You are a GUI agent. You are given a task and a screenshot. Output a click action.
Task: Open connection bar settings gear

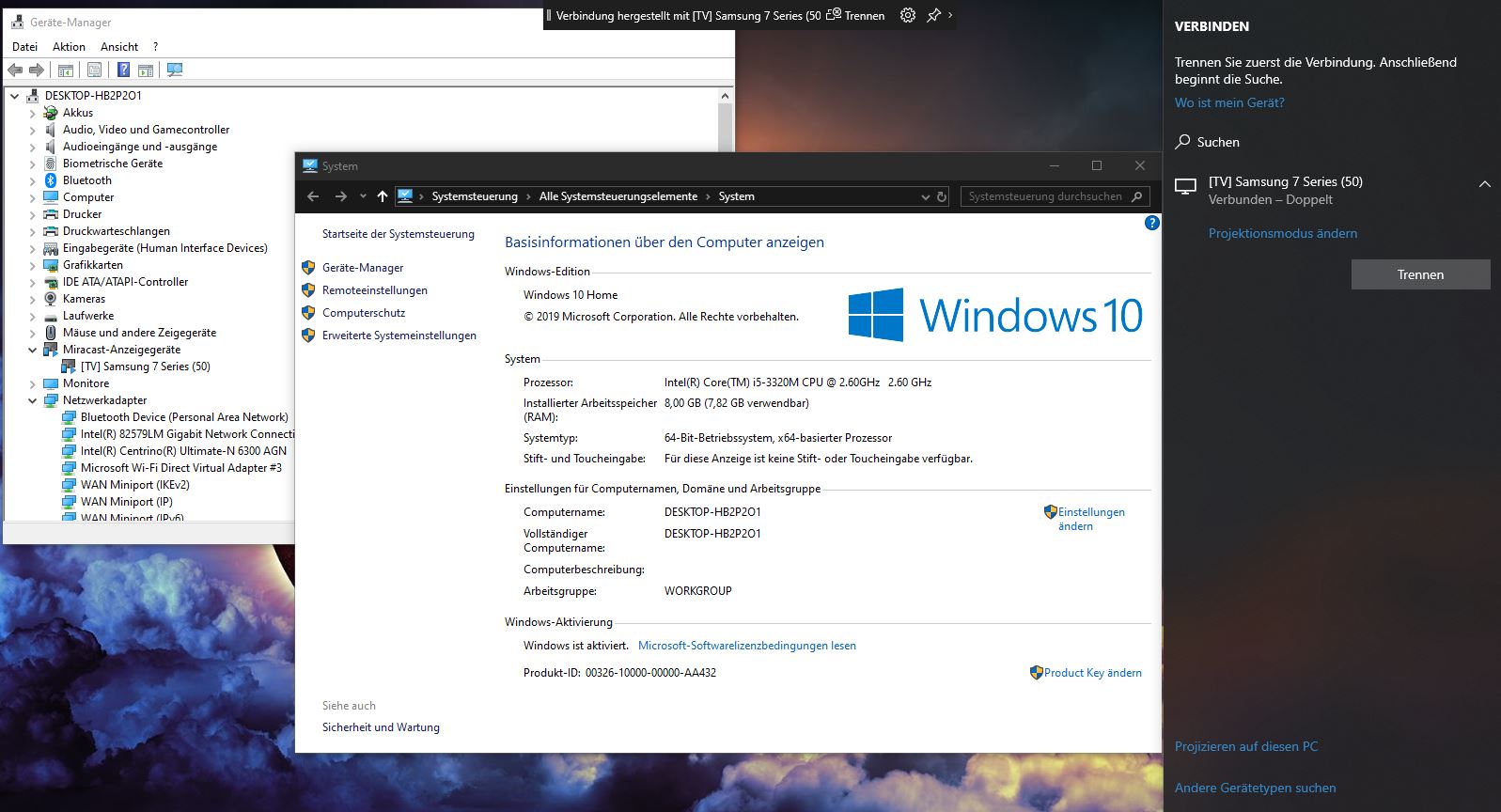908,15
